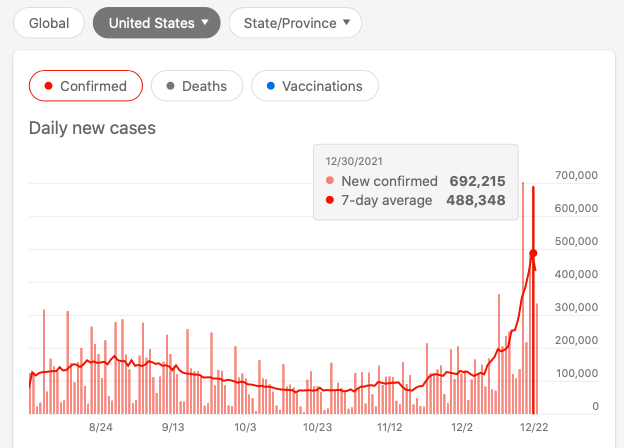This screenshot has height=448, width=624.
Task: Click the United States dropdown arrow
Action: (205, 22)
